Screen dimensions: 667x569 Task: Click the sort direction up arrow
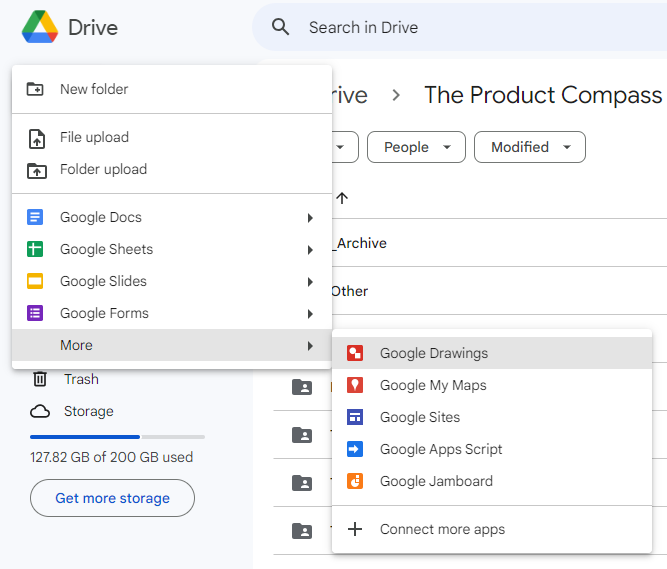coord(342,198)
